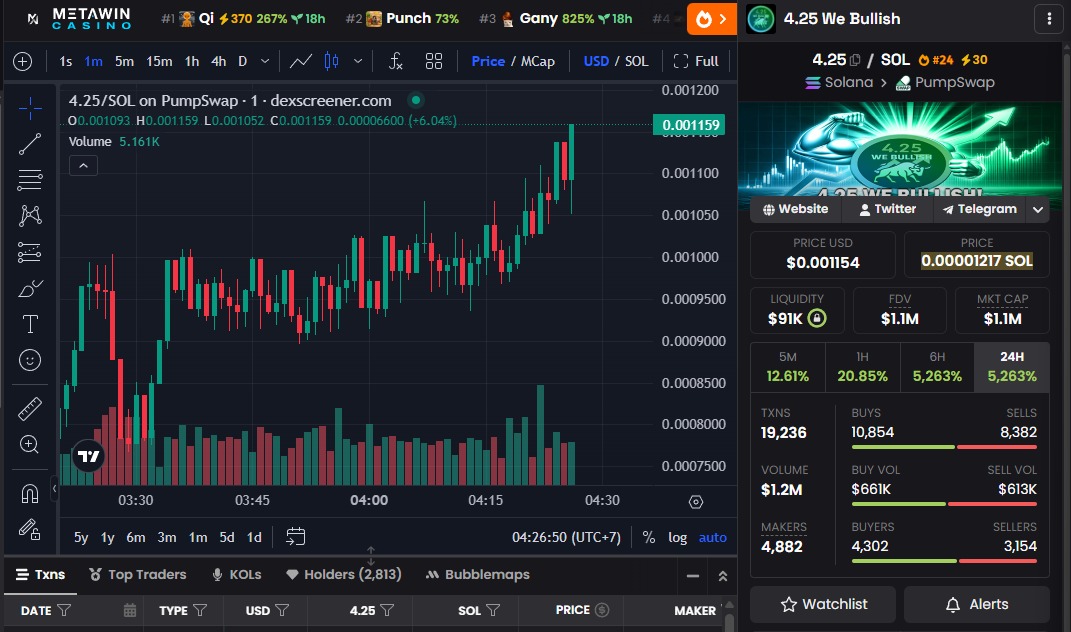This screenshot has width=1071, height=632.
Task: Open chart settings gear icon
Action: [696, 502]
